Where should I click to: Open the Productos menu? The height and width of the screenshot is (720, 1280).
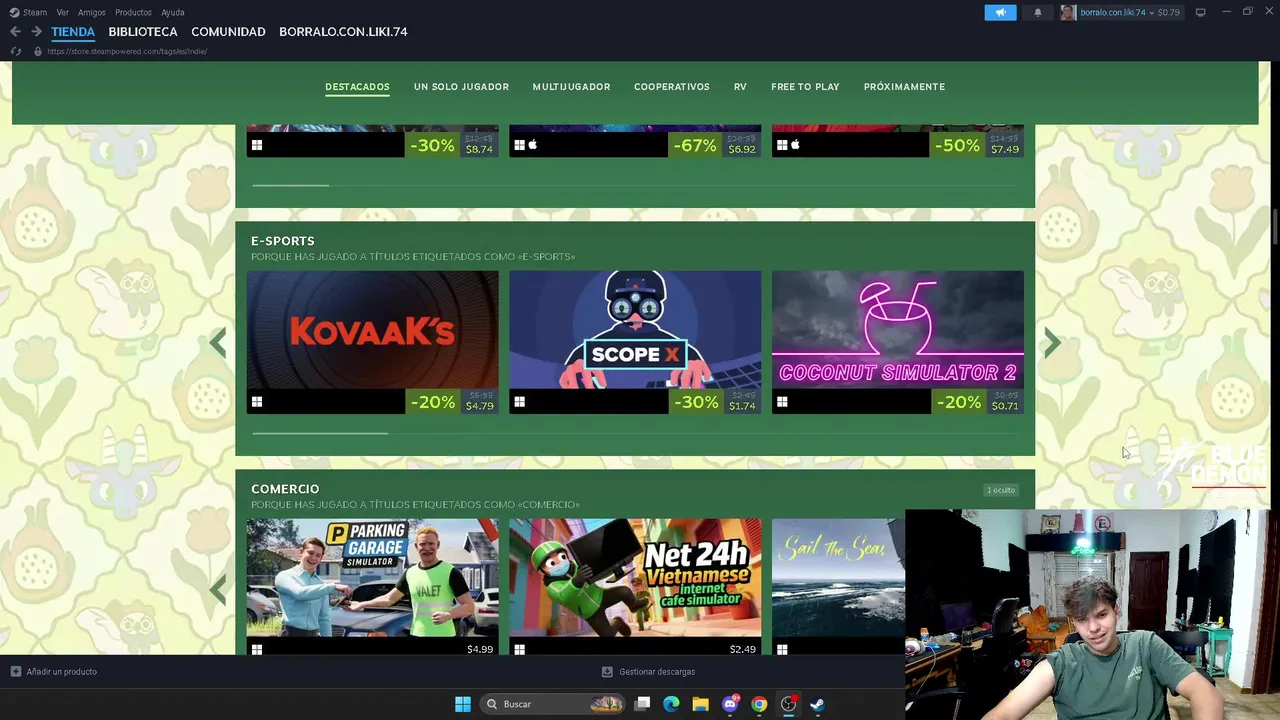133,12
